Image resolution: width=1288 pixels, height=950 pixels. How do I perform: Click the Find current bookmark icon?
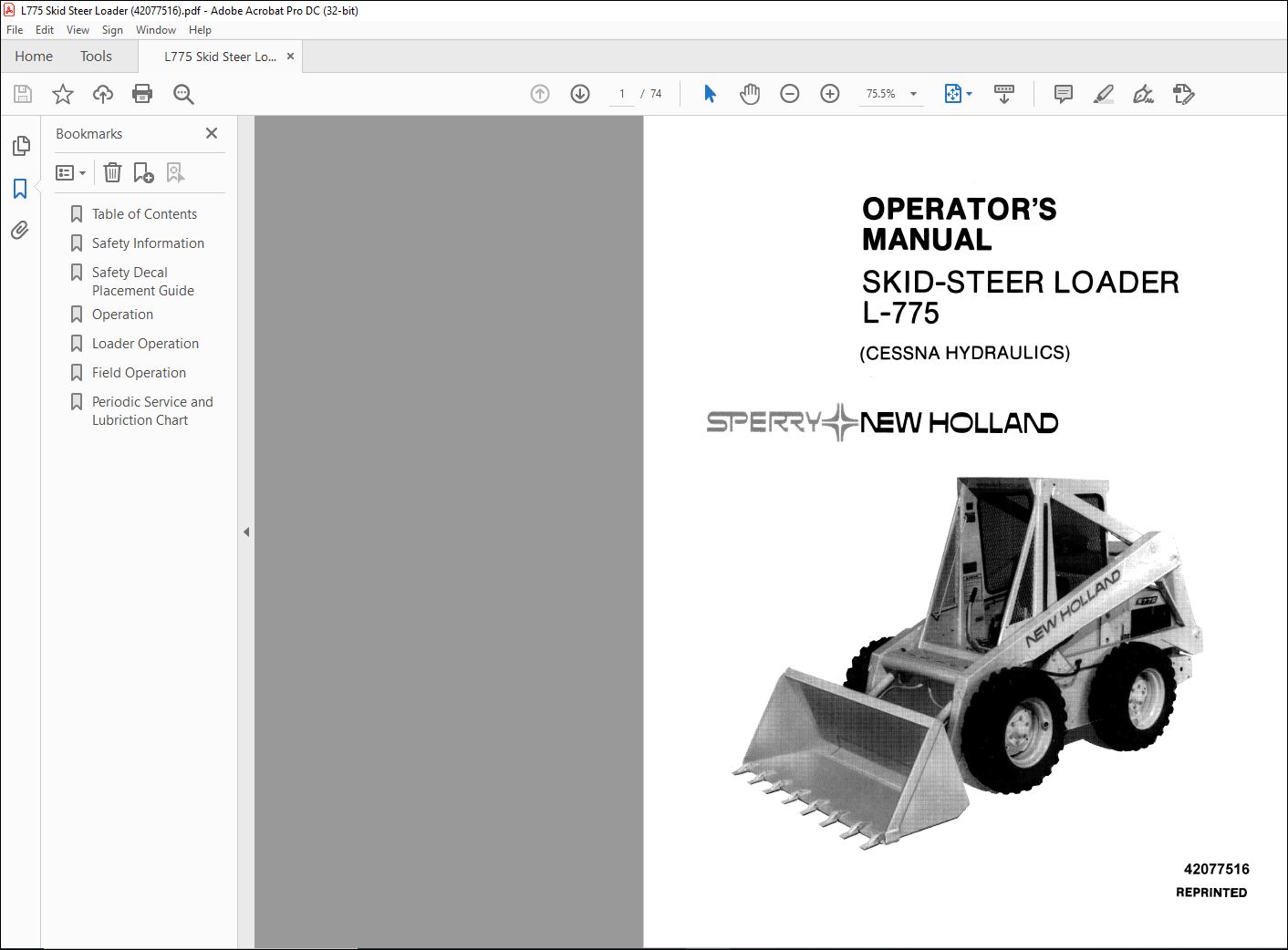tap(175, 172)
